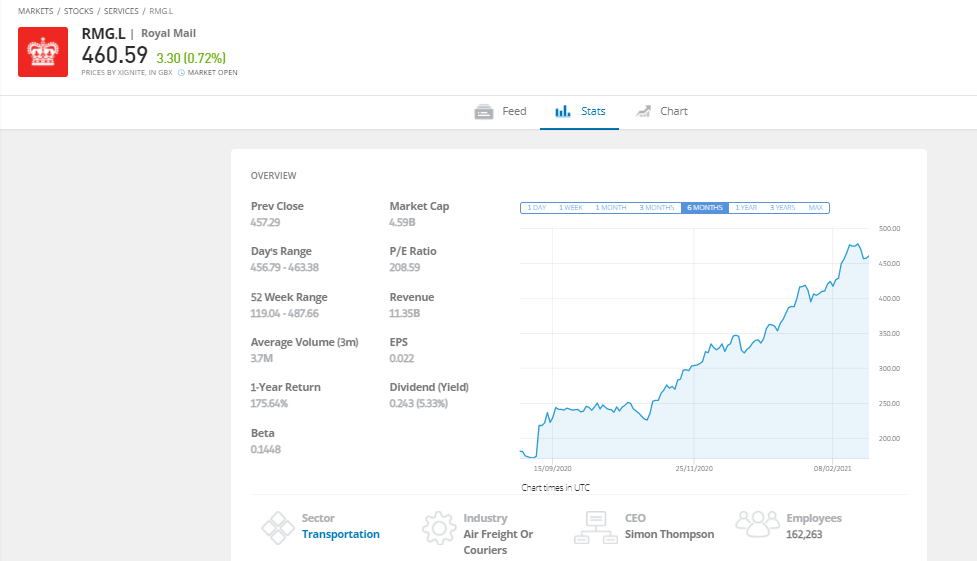
Task: Click the Royal Mail crown logo
Action: coord(43,52)
